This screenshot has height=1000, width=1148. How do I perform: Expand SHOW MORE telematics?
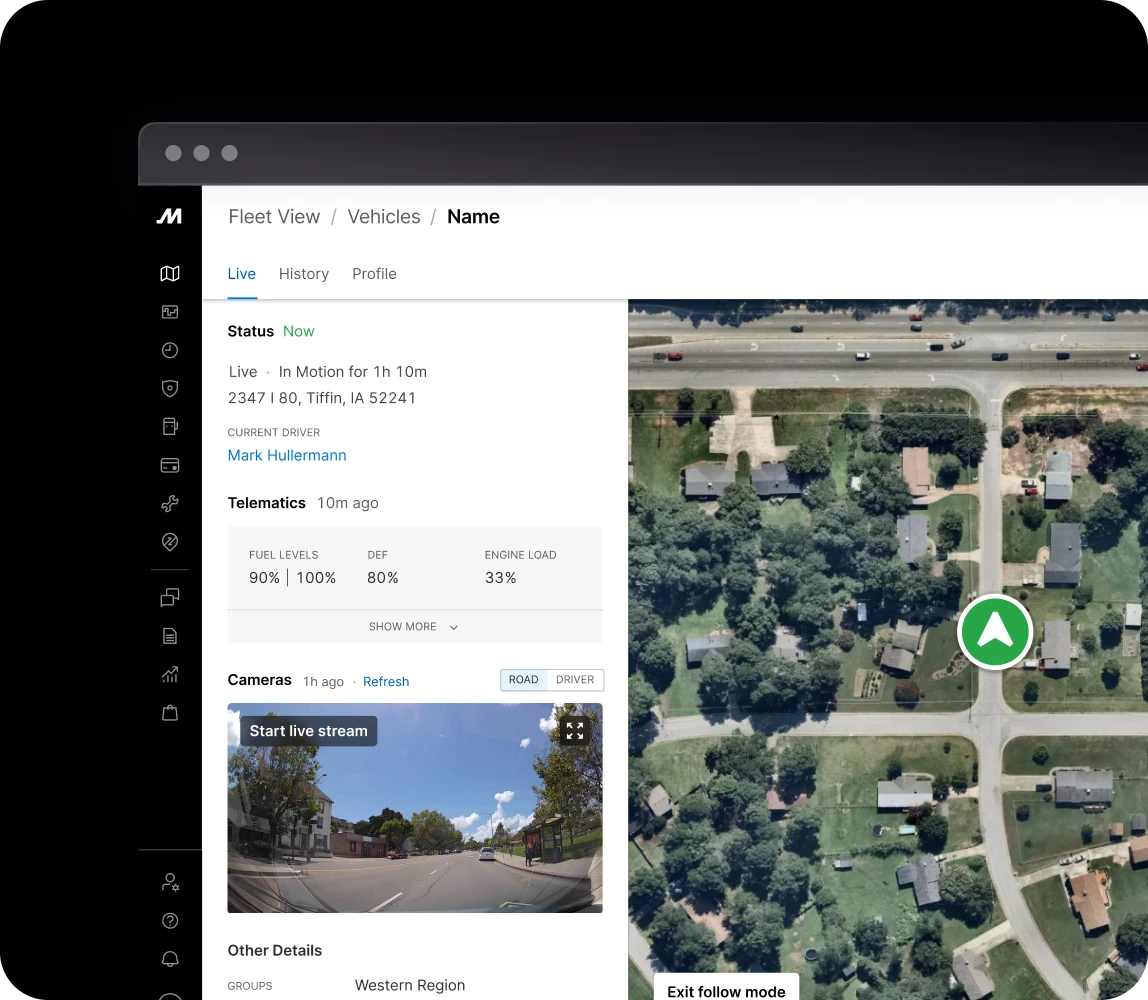coord(414,627)
